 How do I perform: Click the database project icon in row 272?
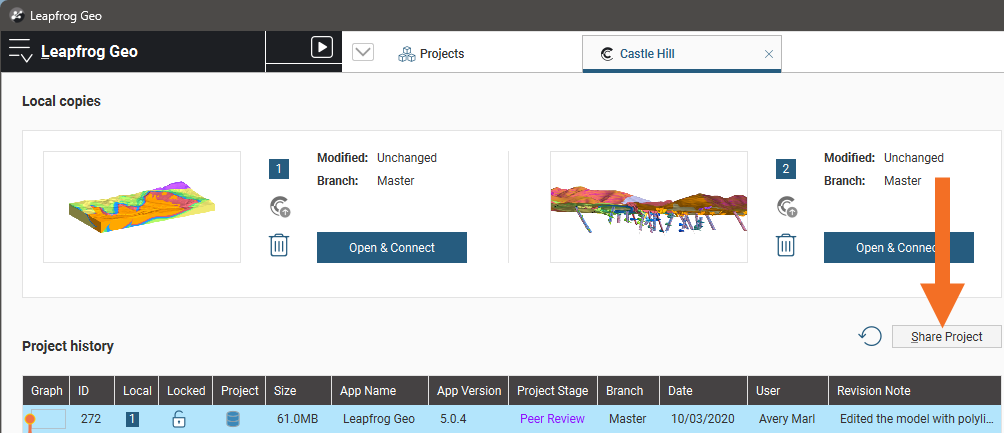pyautogui.click(x=232, y=419)
